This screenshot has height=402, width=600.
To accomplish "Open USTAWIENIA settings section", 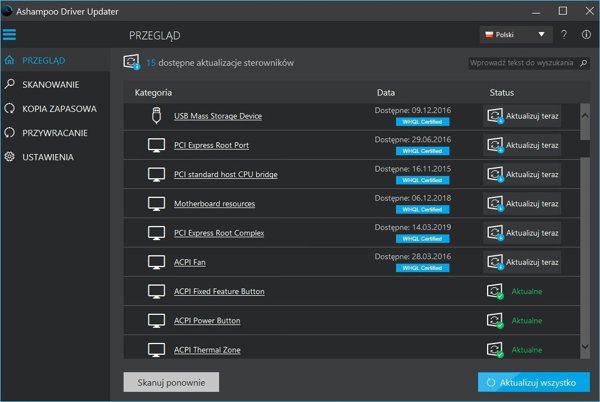I will coord(55,157).
